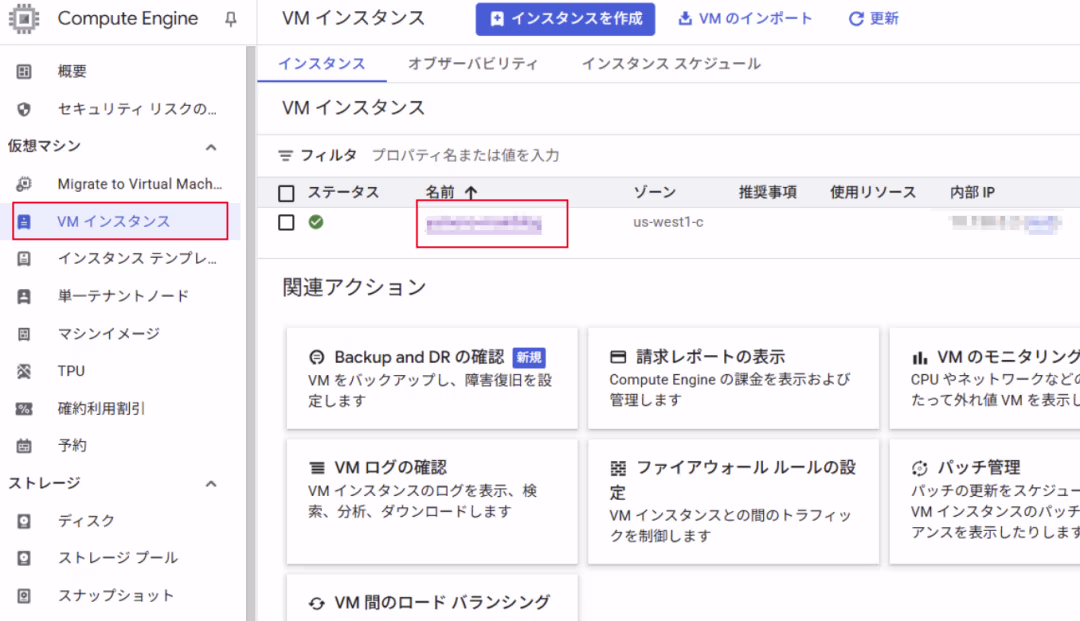1080x621 pixels.
Task: Open the blurred instance name link
Action: click(484, 224)
